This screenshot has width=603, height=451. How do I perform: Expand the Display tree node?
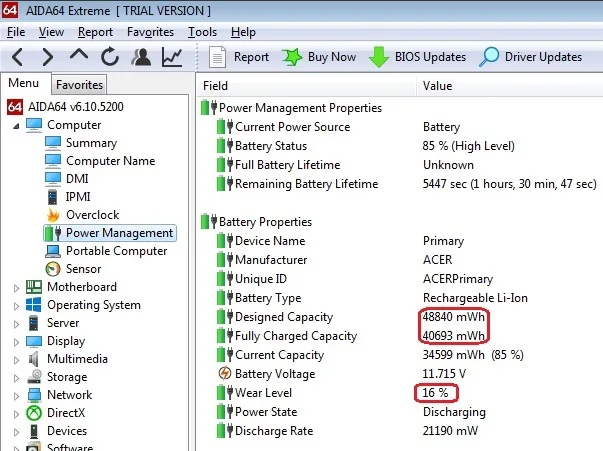tap(16, 342)
